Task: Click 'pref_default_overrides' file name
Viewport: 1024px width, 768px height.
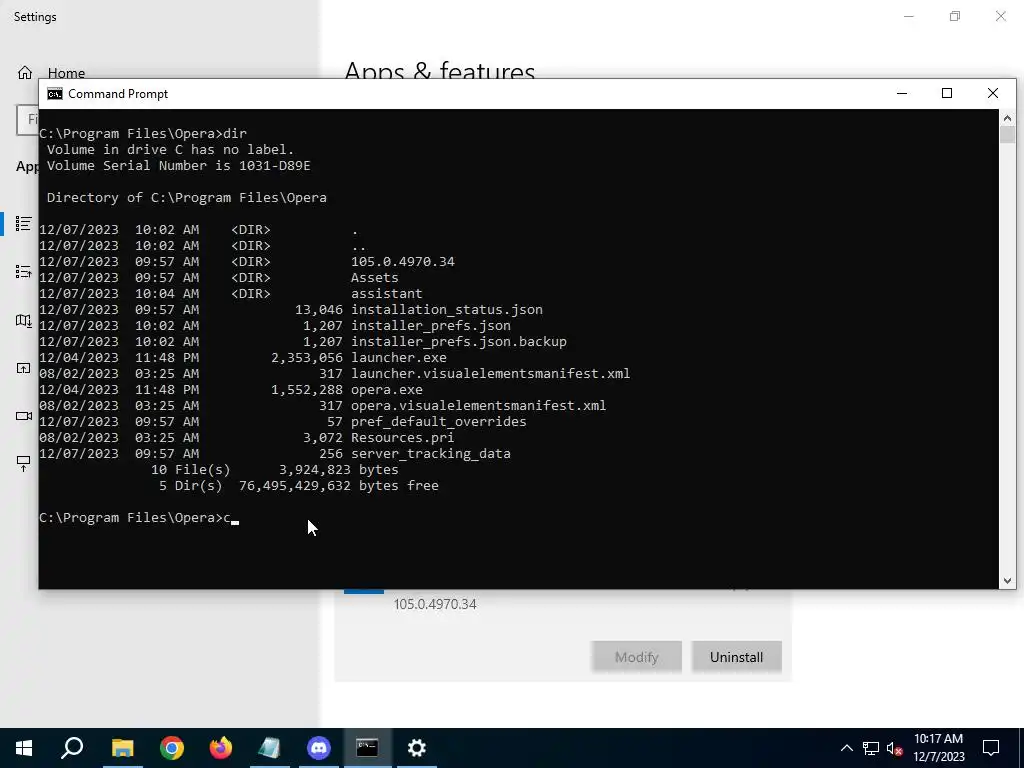Action: pos(439,422)
